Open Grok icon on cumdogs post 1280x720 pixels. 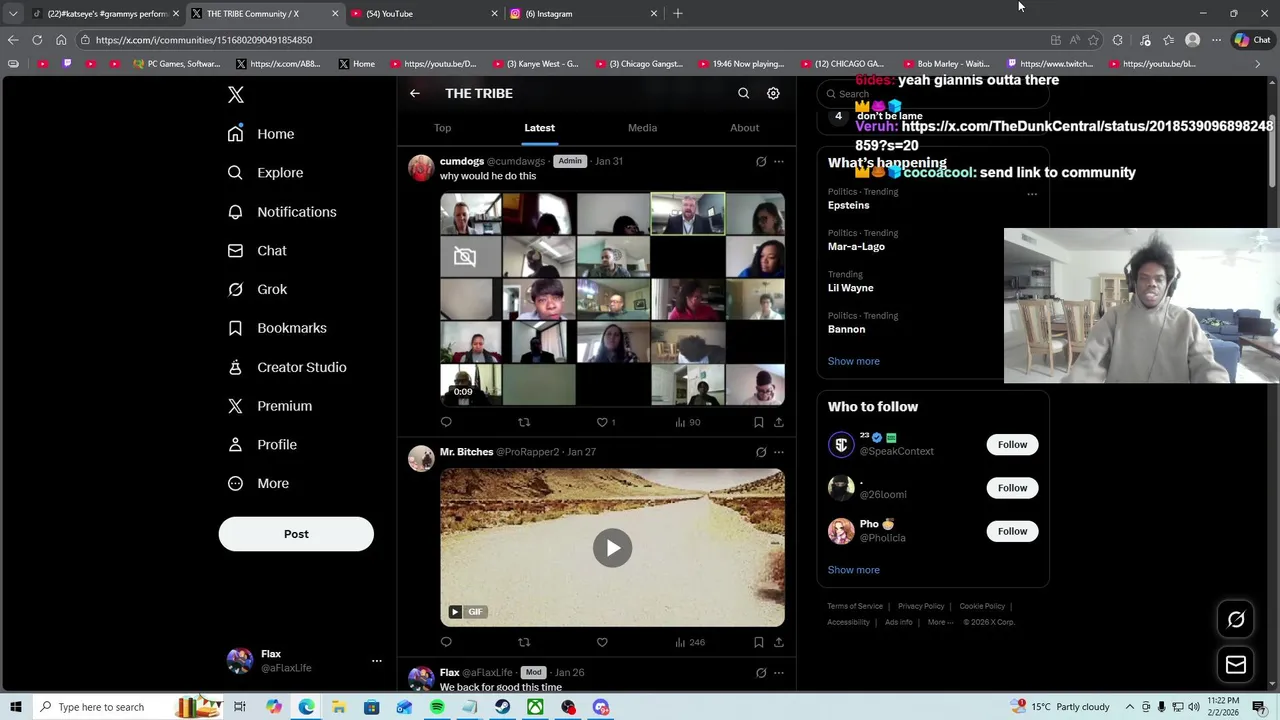tap(761, 161)
